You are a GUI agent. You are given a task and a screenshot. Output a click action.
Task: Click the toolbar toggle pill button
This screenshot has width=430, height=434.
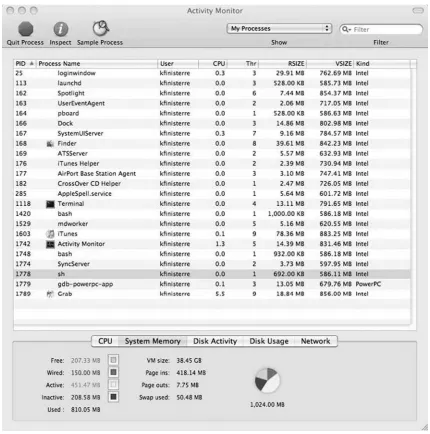tap(418, 11)
